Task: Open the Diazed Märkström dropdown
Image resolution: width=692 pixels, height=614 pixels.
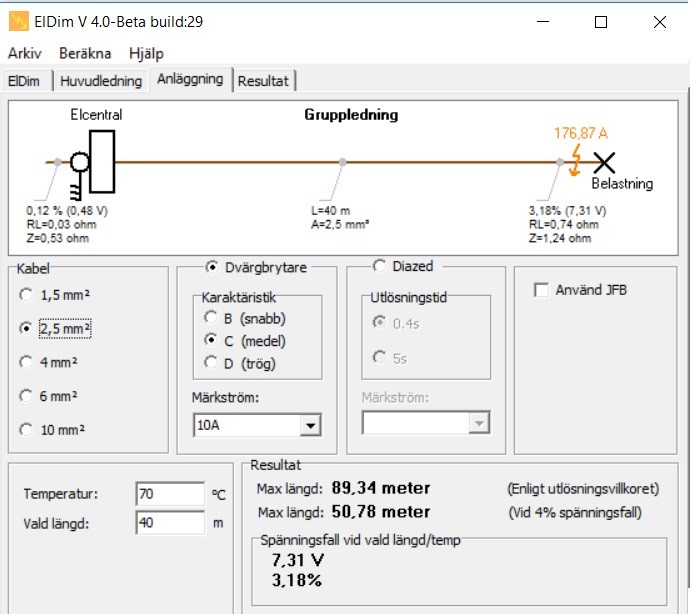Action: pyautogui.click(x=481, y=424)
